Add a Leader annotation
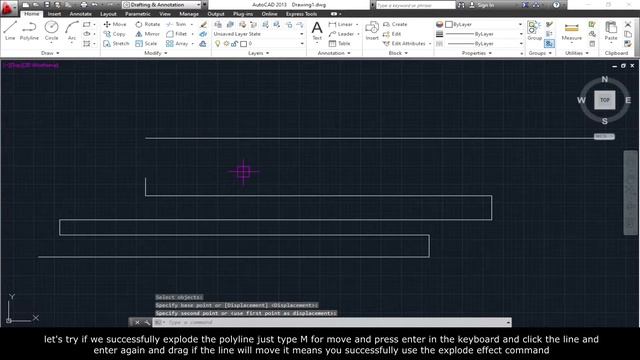Screen dimensions: 640x360 click(341, 34)
